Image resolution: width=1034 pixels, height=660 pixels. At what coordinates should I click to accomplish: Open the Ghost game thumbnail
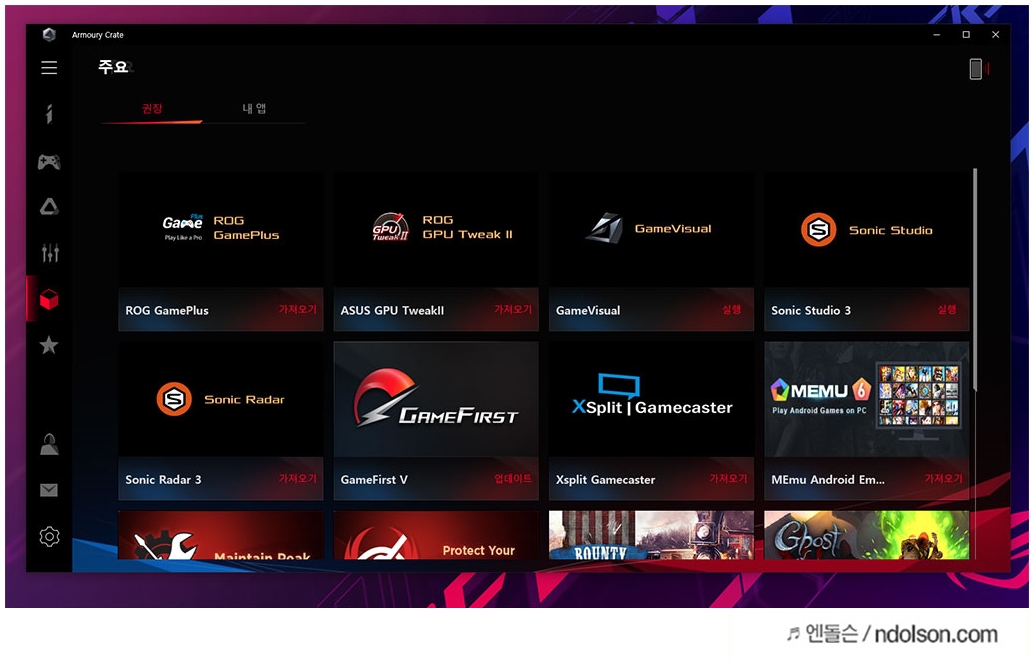coord(867,535)
